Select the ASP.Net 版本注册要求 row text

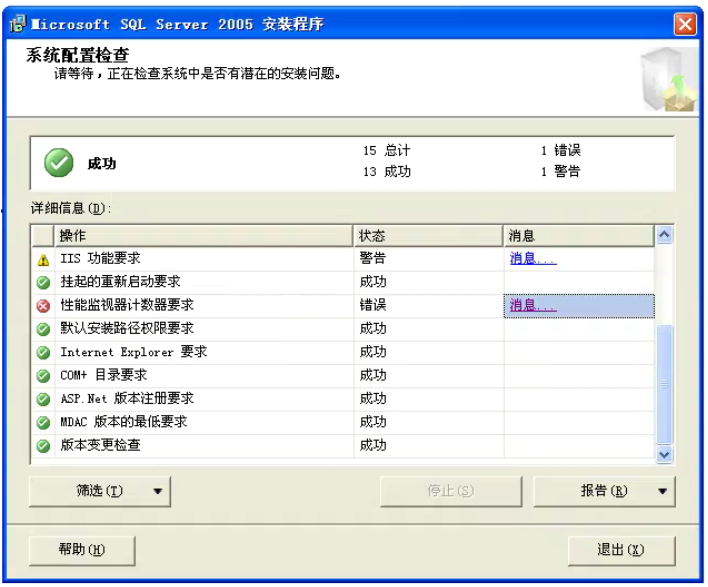127,399
